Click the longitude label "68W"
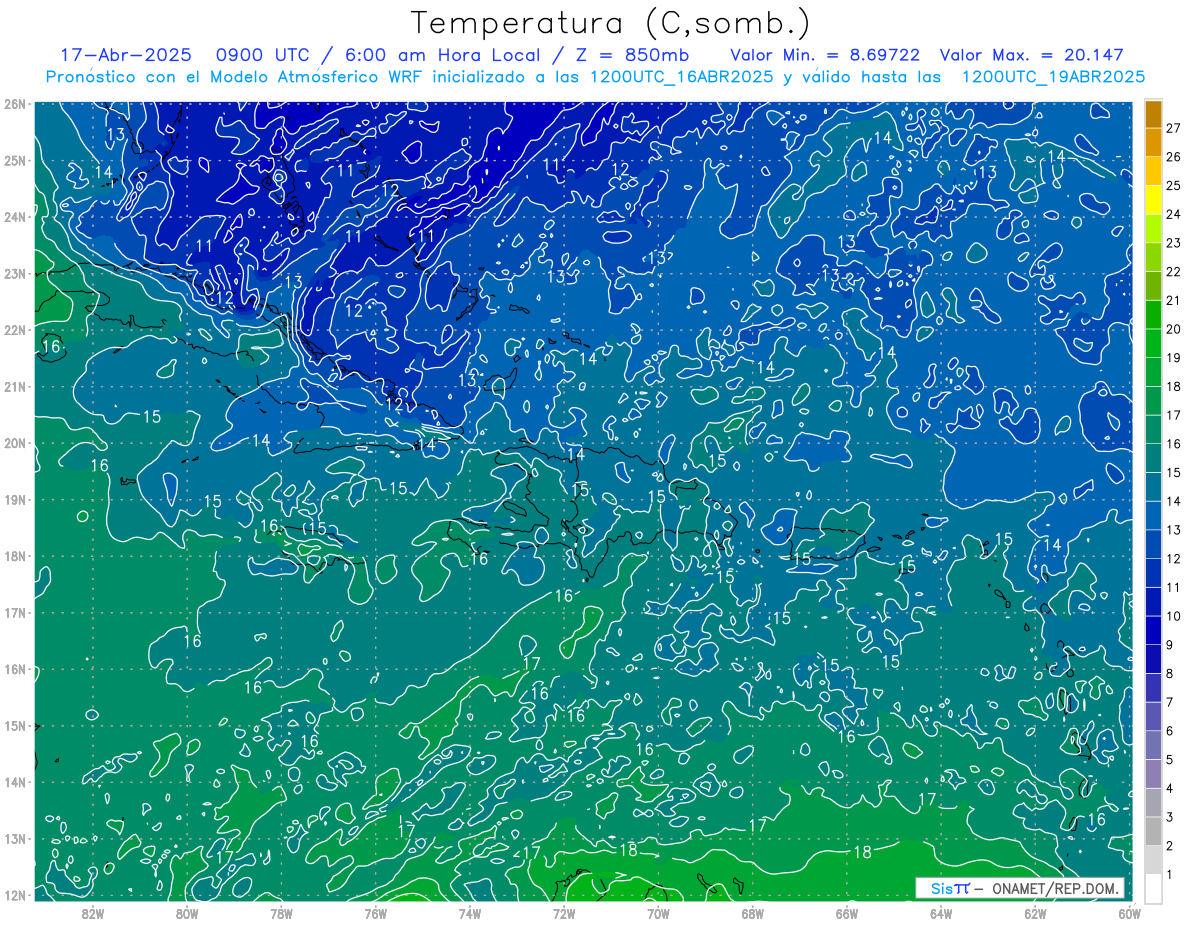 click(752, 912)
